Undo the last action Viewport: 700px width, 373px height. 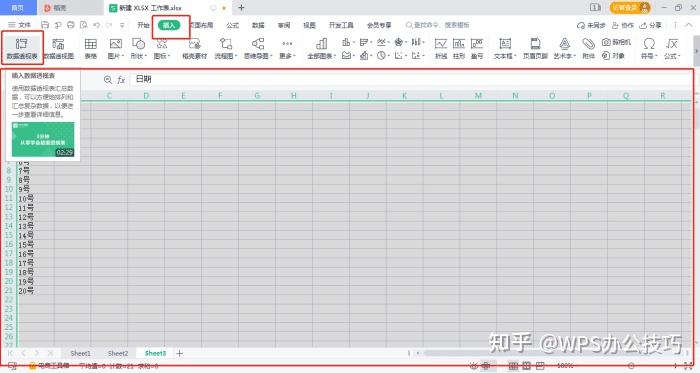[96, 25]
